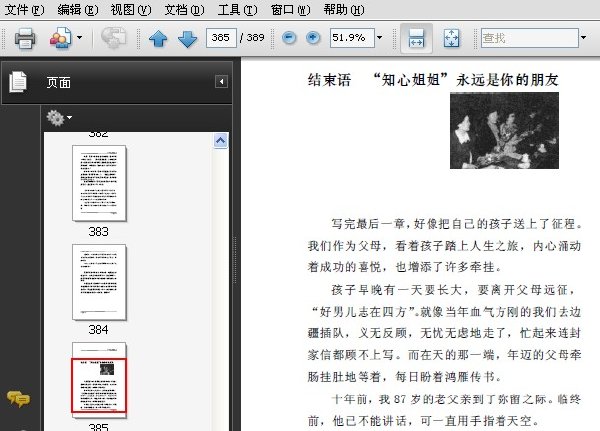
Task: Zoom in with the plus button
Action: 313,38
